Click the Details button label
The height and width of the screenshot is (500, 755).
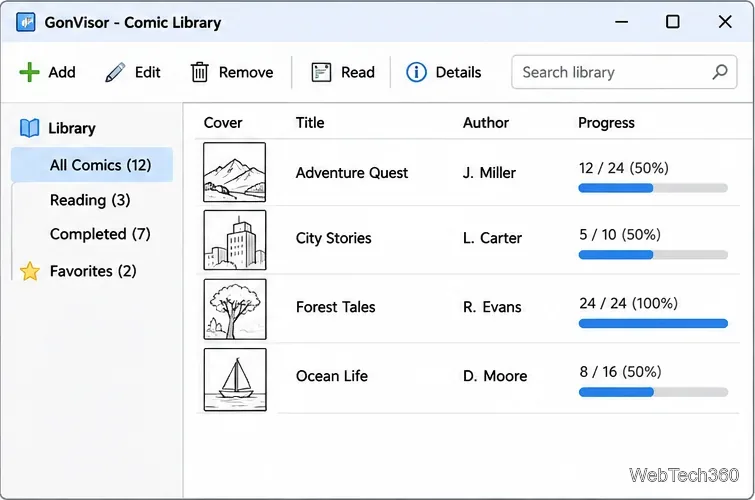(458, 72)
